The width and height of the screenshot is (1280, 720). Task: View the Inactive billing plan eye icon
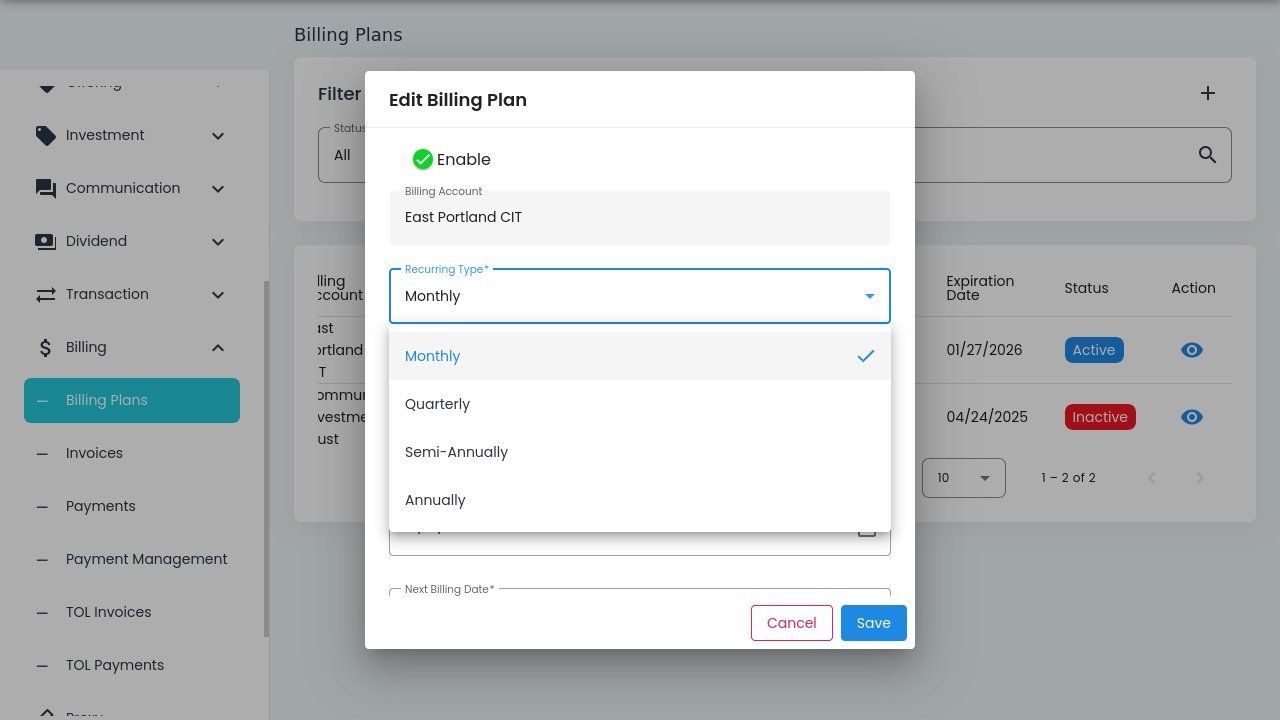(1191, 417)
